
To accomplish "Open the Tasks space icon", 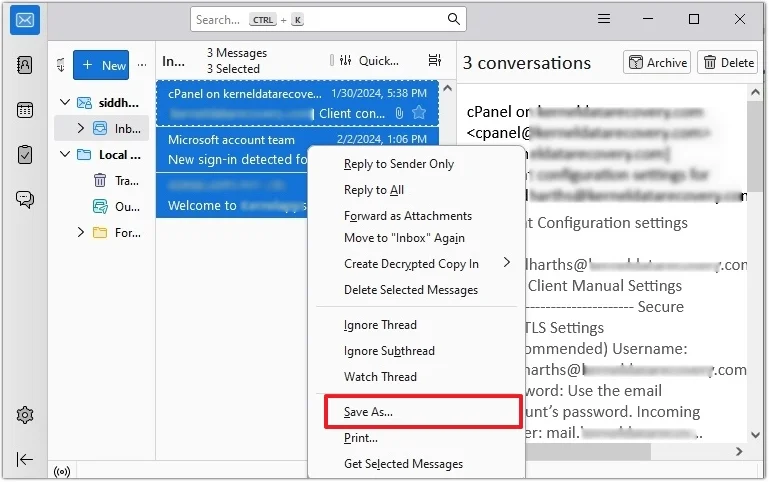I will click(x=25, y=154).
